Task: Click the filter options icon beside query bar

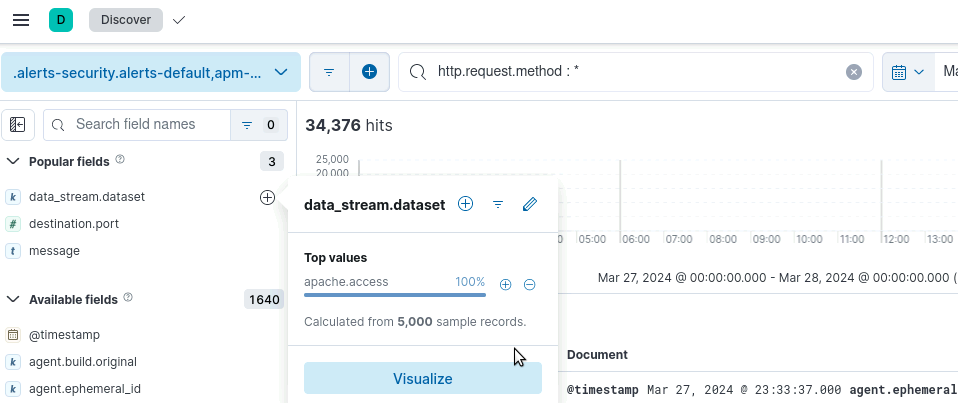Action: pyautogui.click(x=329, y=72)
